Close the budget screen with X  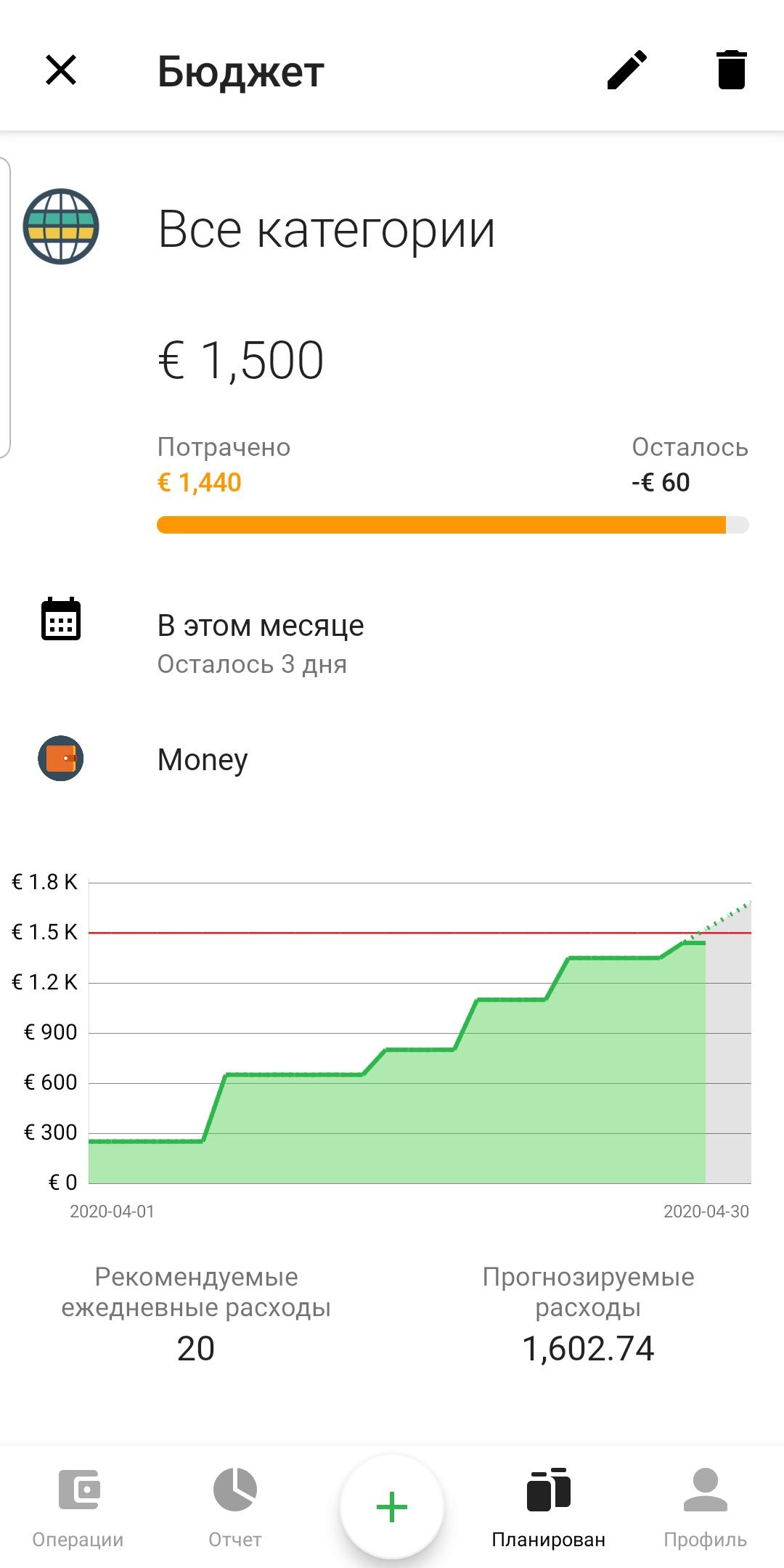61,70
